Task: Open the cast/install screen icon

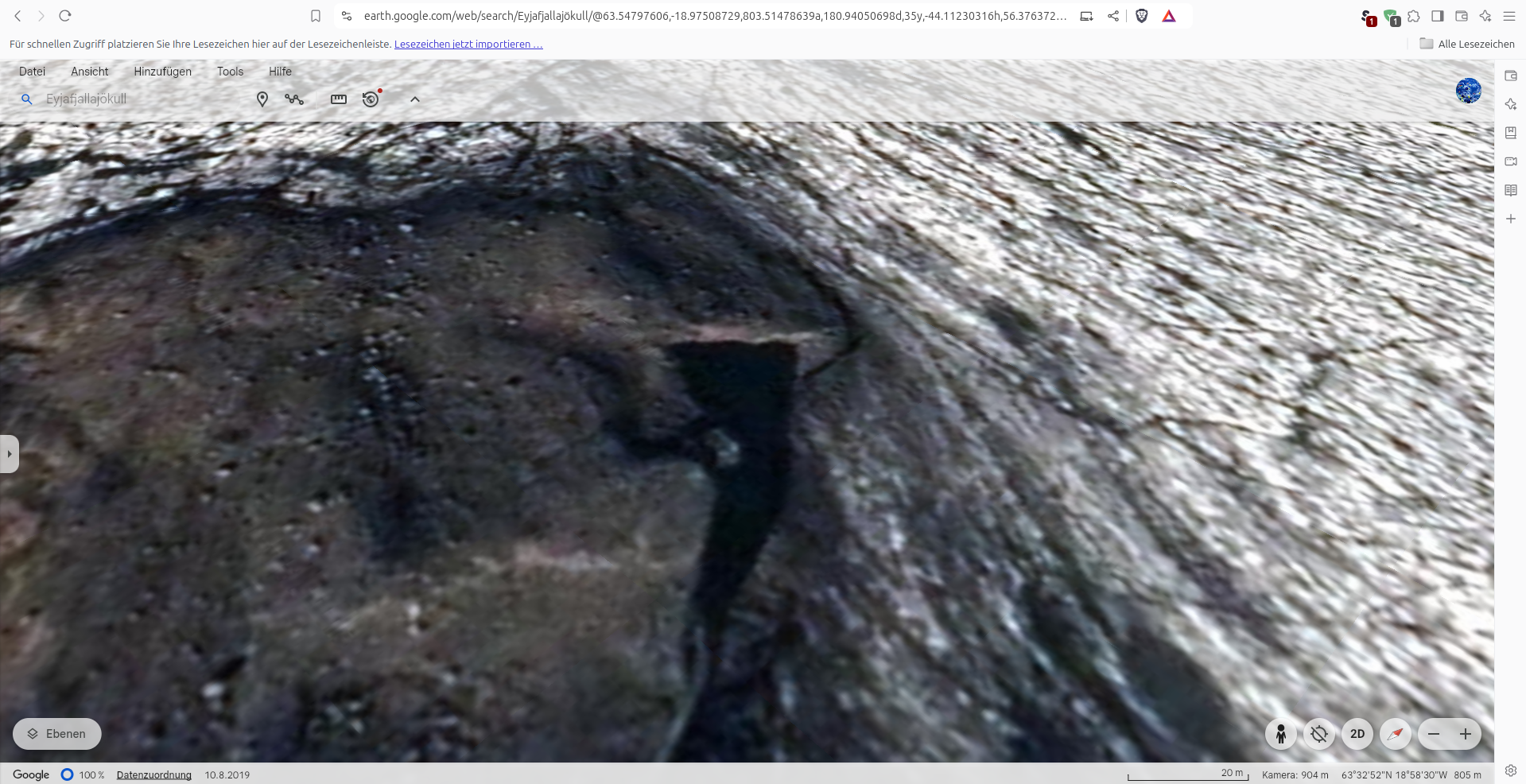Action: (1086, 16)
